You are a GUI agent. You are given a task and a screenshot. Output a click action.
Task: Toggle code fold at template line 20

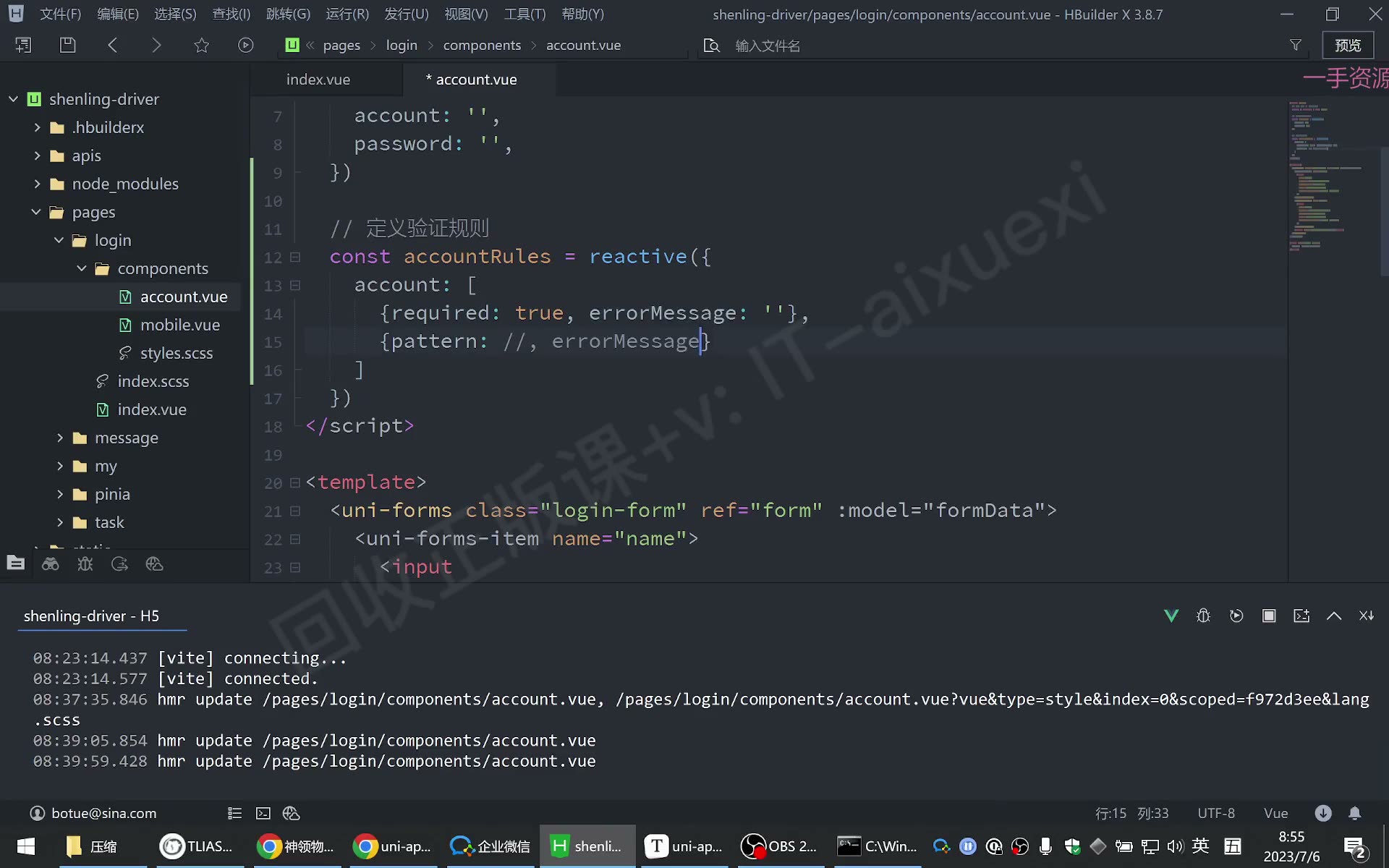pyautogui.click(x=295, y=482)
